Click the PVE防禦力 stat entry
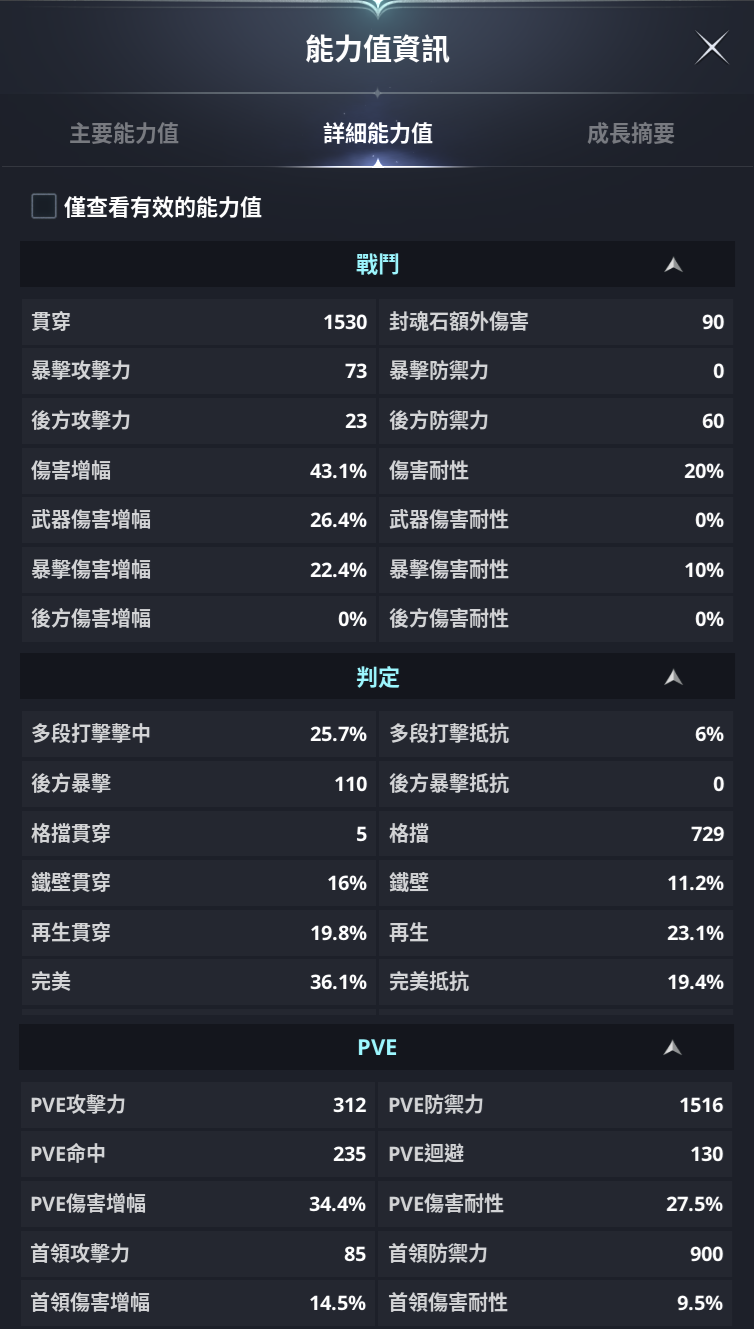This screenshot has width=754, height=1329. coord(556,1105)
